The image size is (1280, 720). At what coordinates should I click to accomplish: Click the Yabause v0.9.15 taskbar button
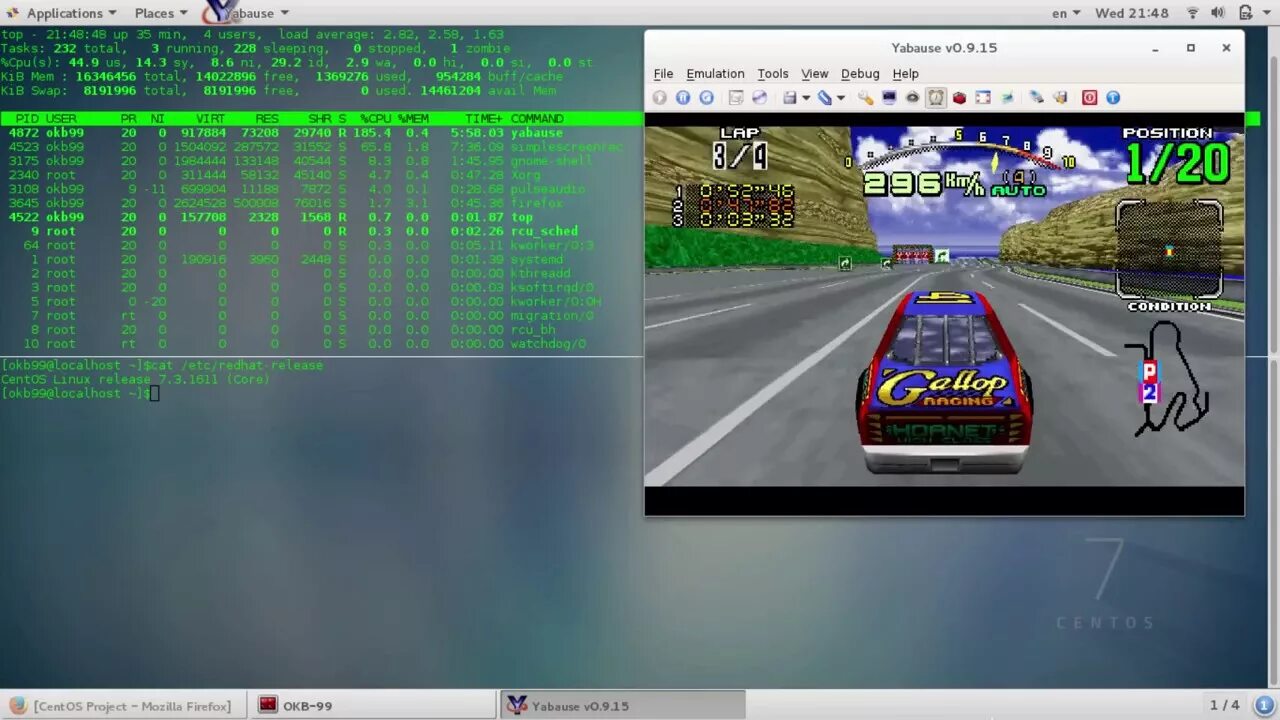point(622,705)
